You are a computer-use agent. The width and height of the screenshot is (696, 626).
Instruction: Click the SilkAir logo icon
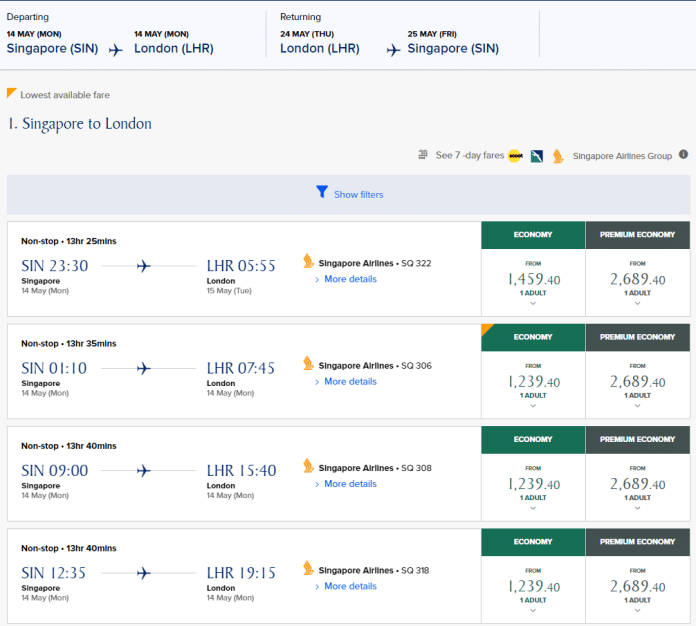537,156
